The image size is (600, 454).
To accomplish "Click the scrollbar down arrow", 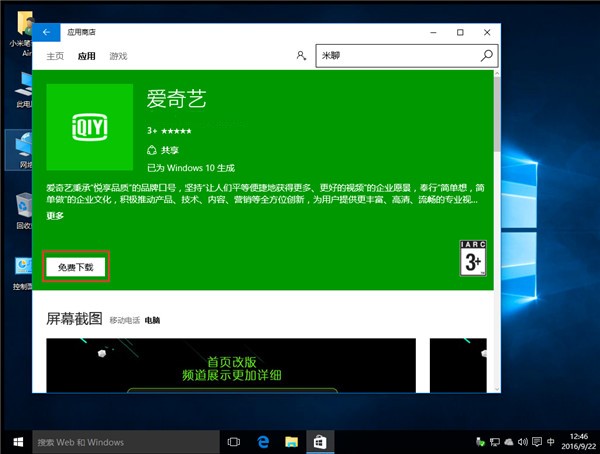I will pyautogui.click(x=497, y=389).
